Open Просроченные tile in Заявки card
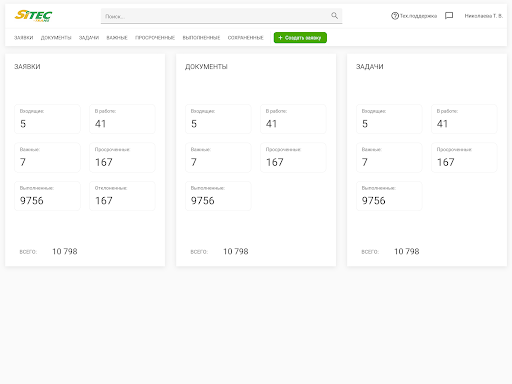512x384 pixels. click(122, 157)
